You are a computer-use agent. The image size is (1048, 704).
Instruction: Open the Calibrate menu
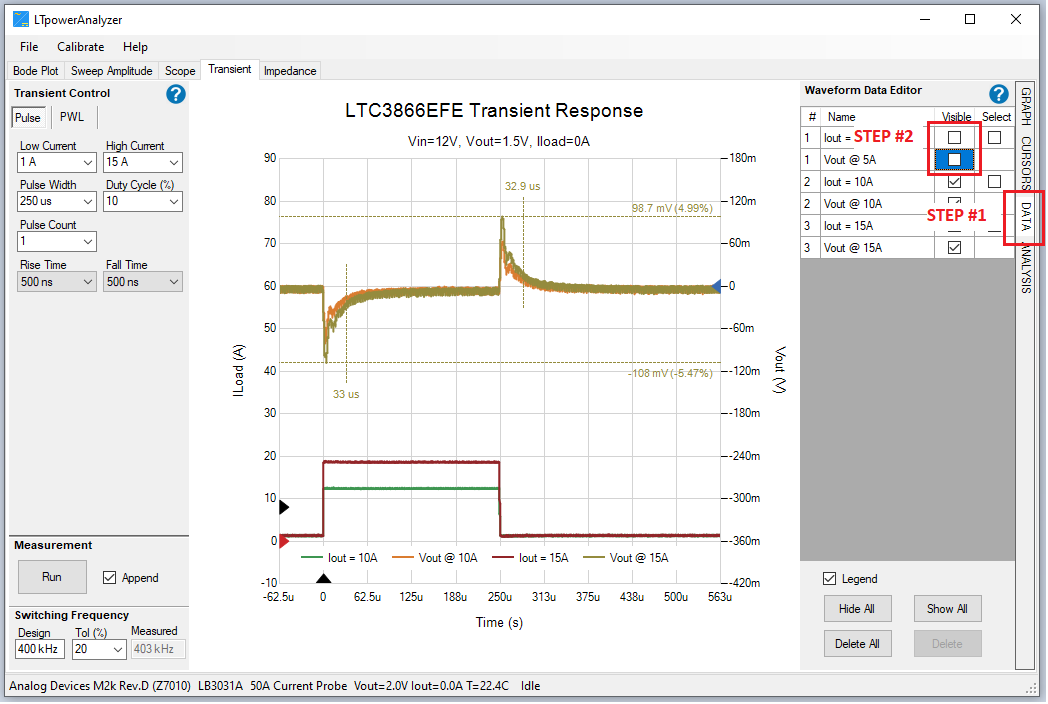[80, 46]
